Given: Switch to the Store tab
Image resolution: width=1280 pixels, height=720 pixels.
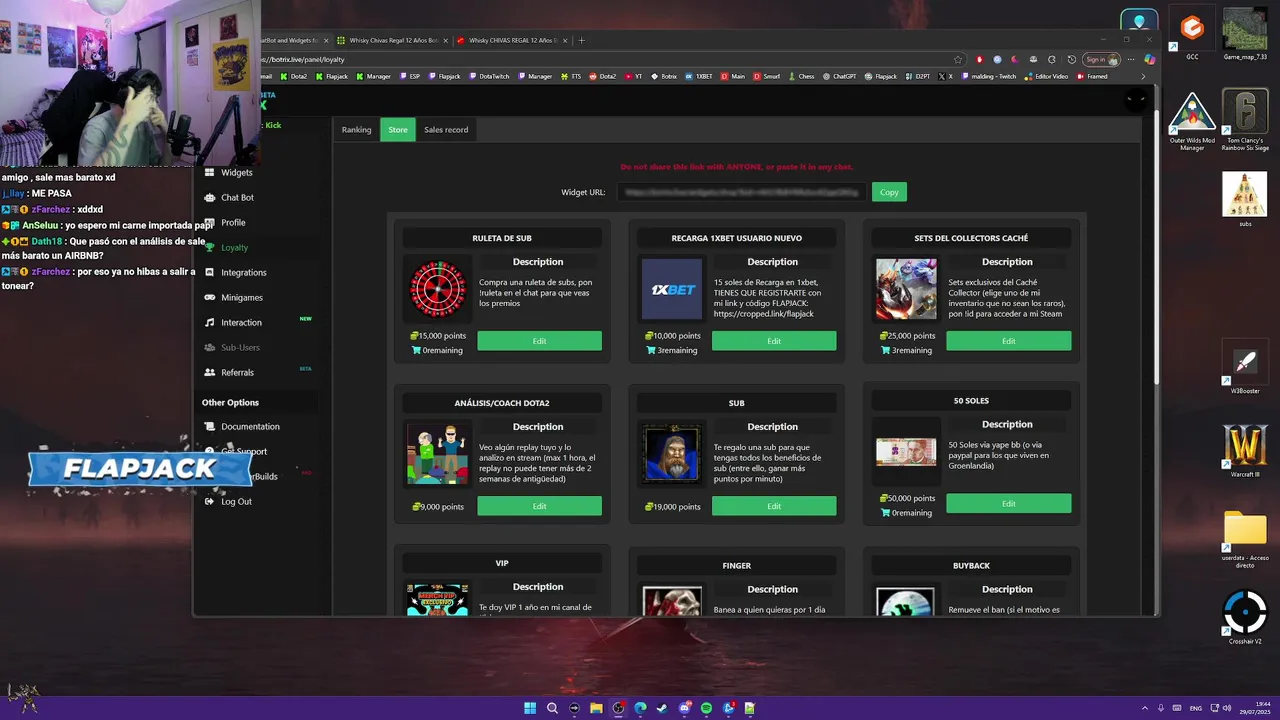Looking at the screenshot, I should pyautogui.click(x=398, y=130).
